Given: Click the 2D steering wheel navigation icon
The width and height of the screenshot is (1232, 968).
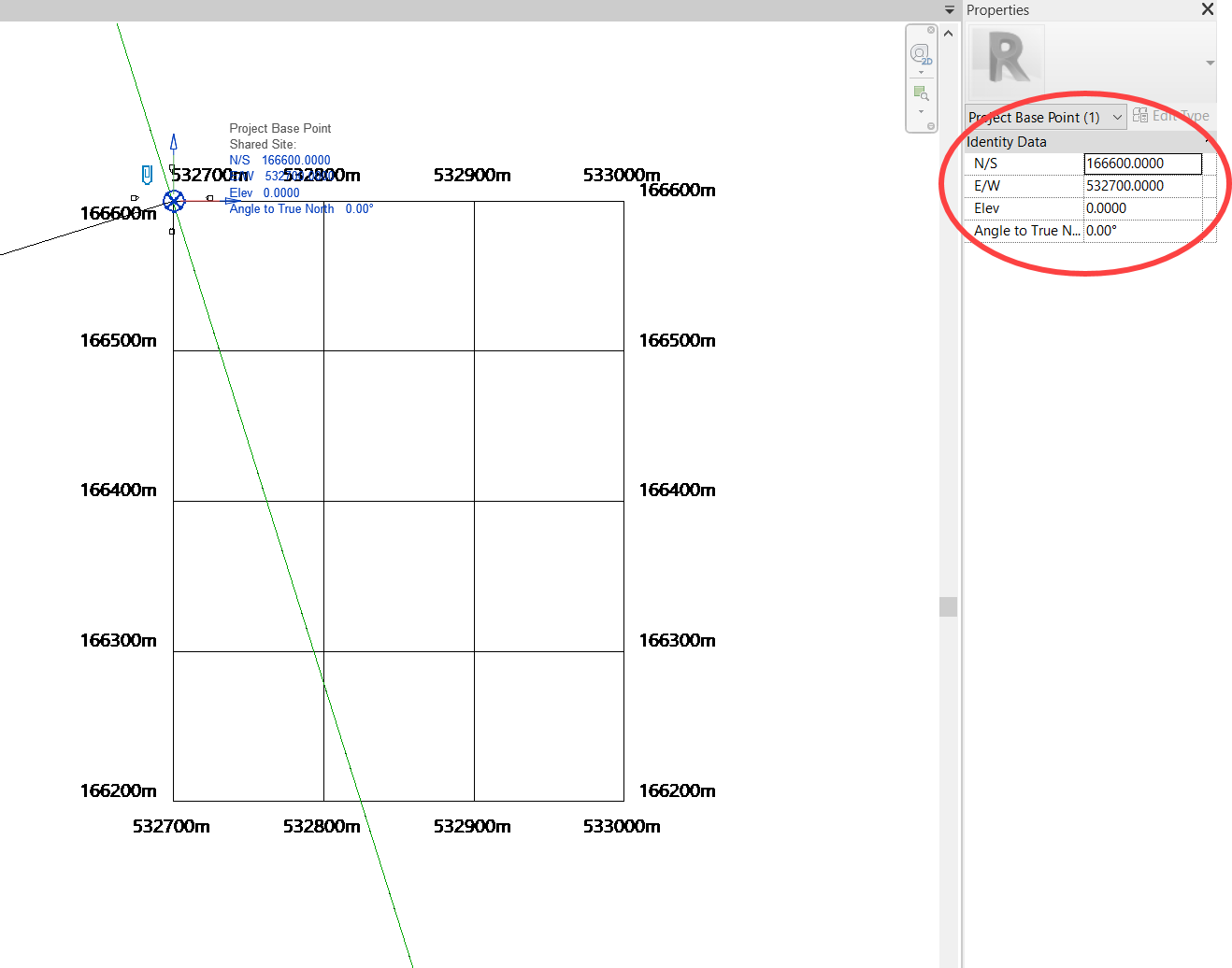Looking at the screenshot, I should (920, 54).
